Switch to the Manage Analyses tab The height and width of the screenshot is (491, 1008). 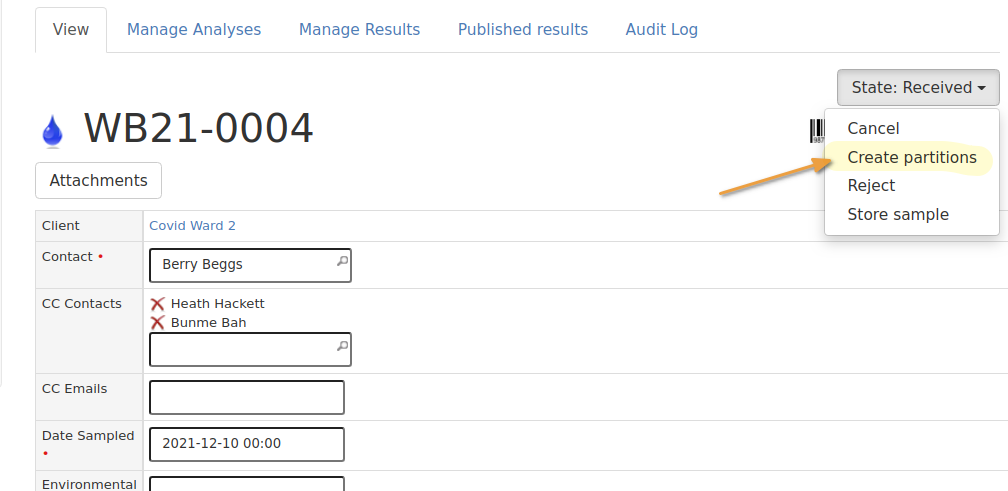click(194, 30)
